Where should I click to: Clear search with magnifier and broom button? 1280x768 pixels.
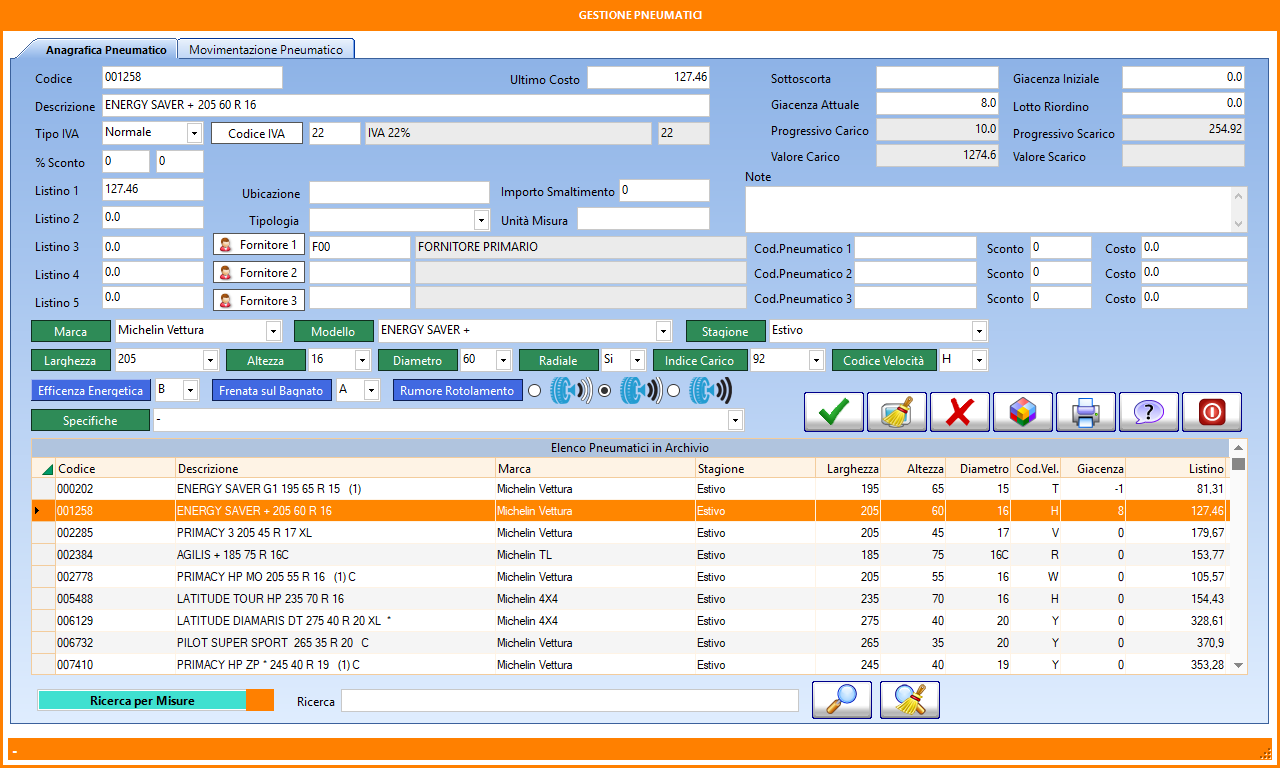pos(910,700)
